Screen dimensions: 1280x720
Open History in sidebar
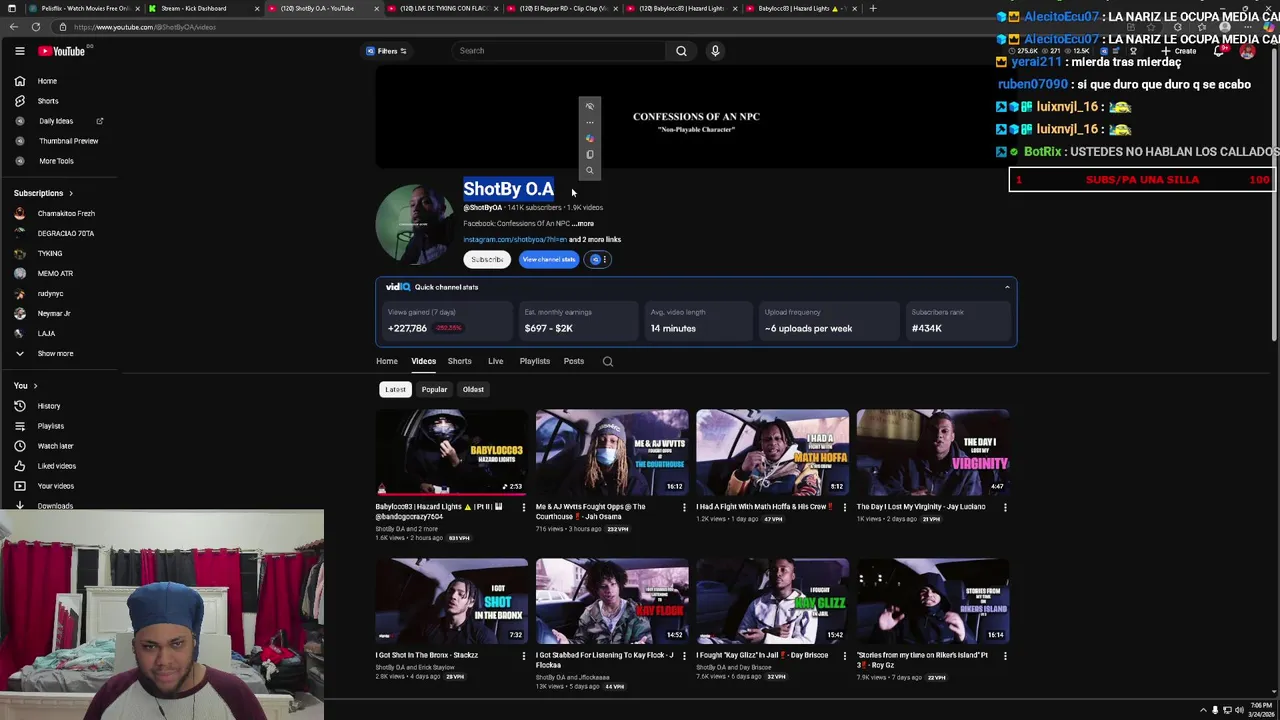point(48,406)
